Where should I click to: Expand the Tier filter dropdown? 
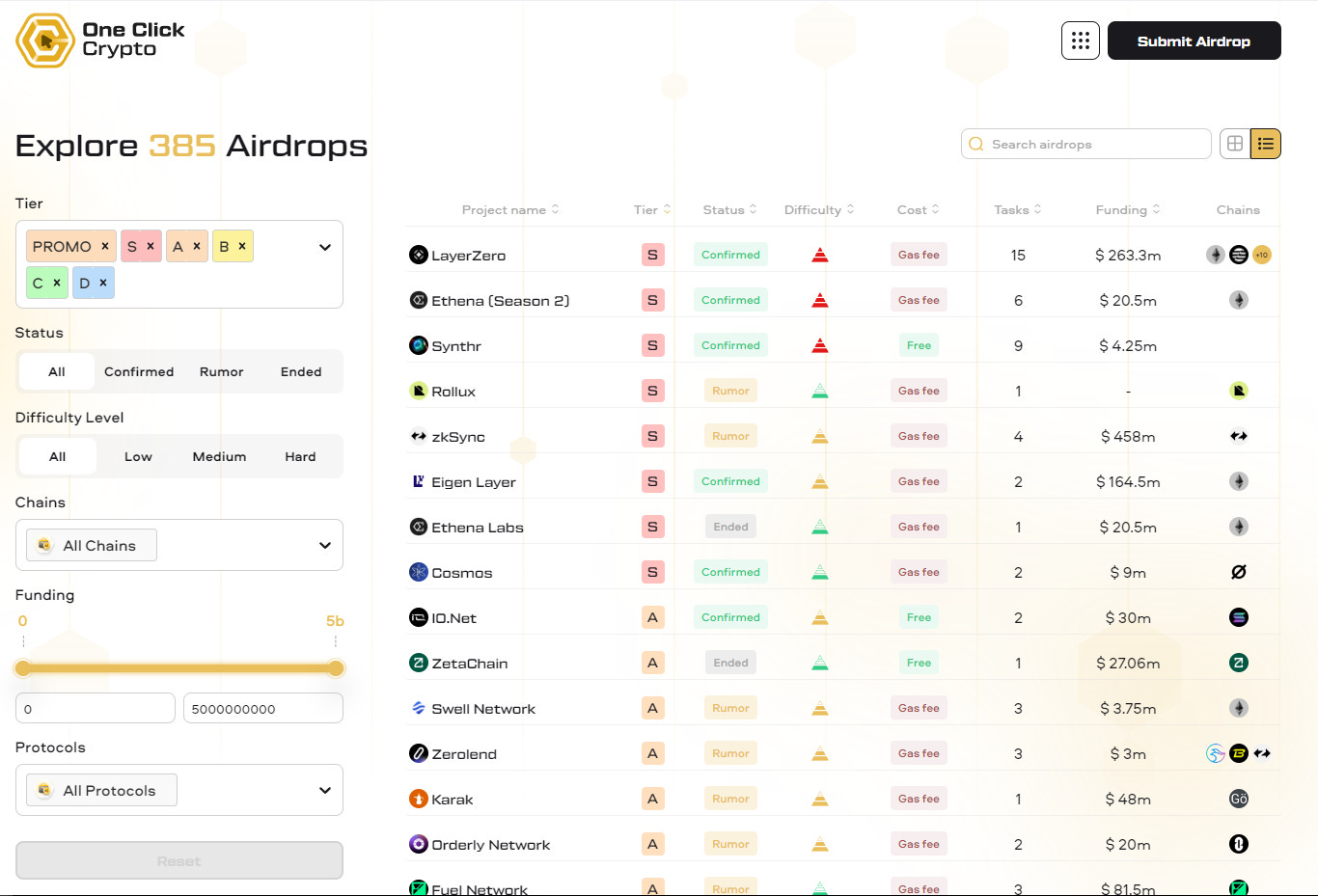coord(325,247)
